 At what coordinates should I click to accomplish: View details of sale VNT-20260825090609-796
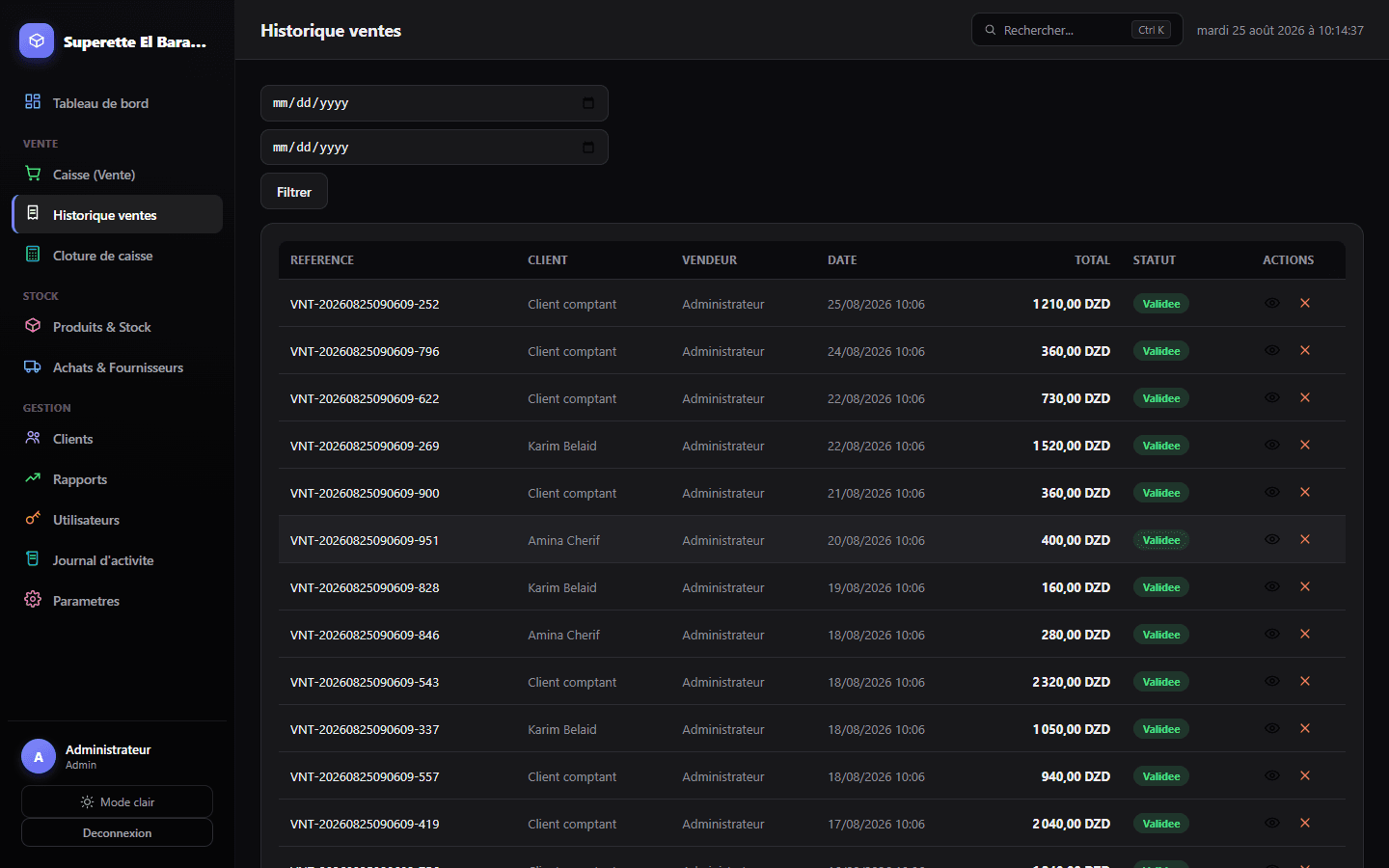tap(1272, 350)
